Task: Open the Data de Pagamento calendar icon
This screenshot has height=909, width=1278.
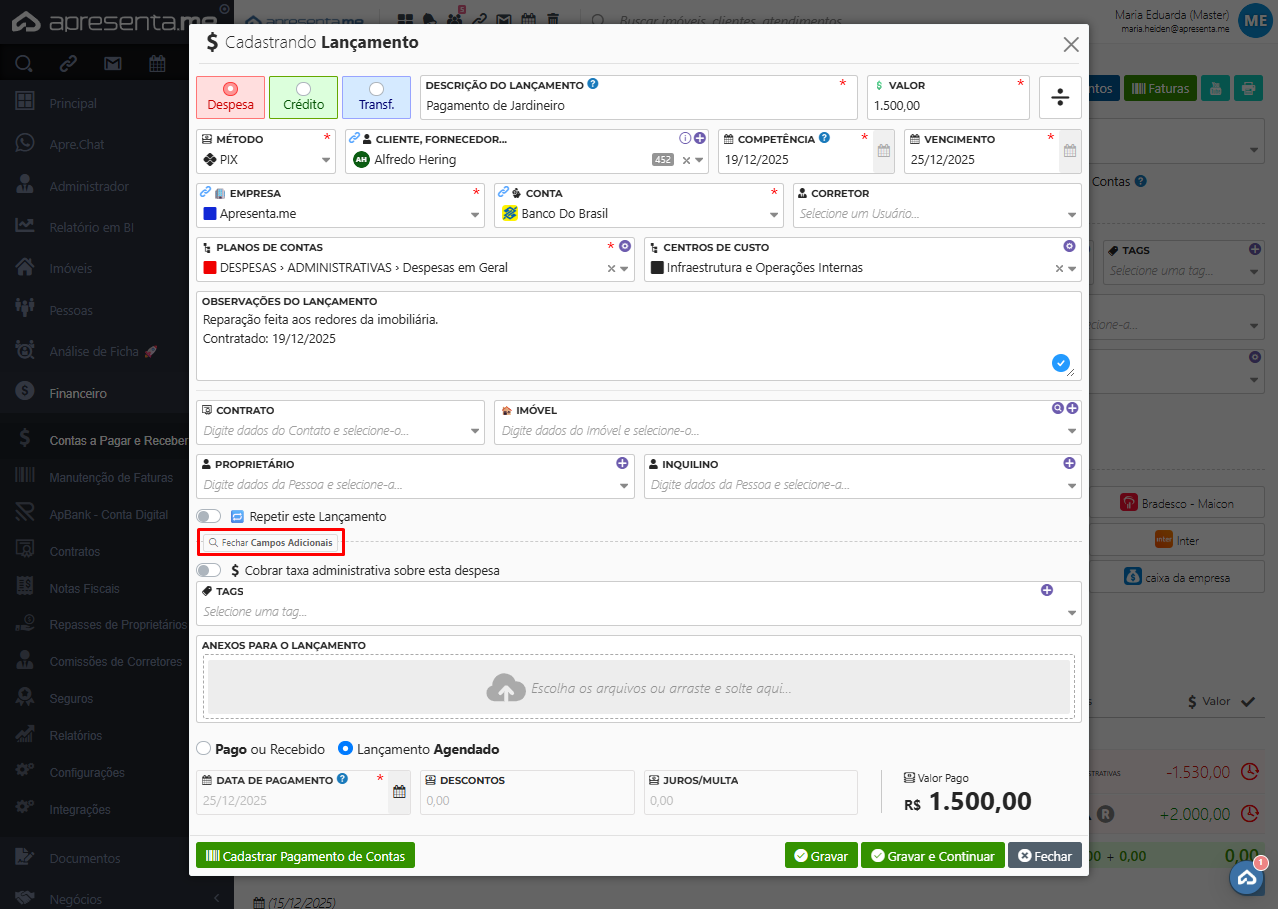Action: pyautogui.click(x=399, y=792)
